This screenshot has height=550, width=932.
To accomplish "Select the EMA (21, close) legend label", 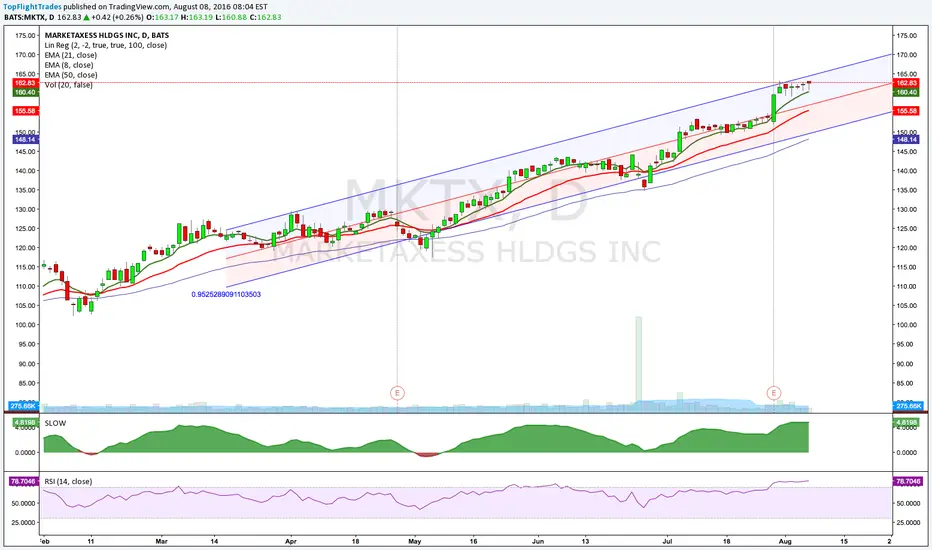I will click(x=71, y=55).
